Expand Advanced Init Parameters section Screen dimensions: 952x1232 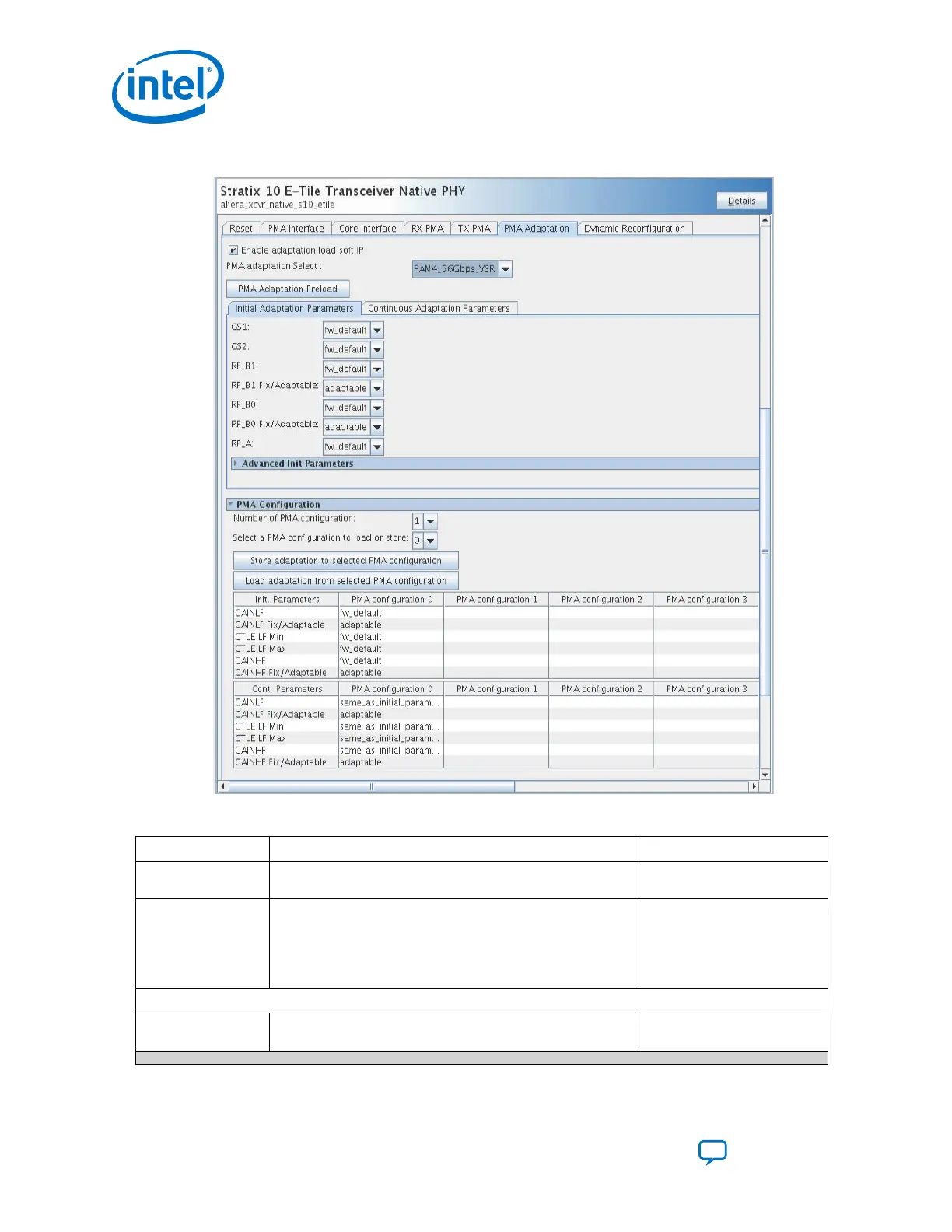236,464
